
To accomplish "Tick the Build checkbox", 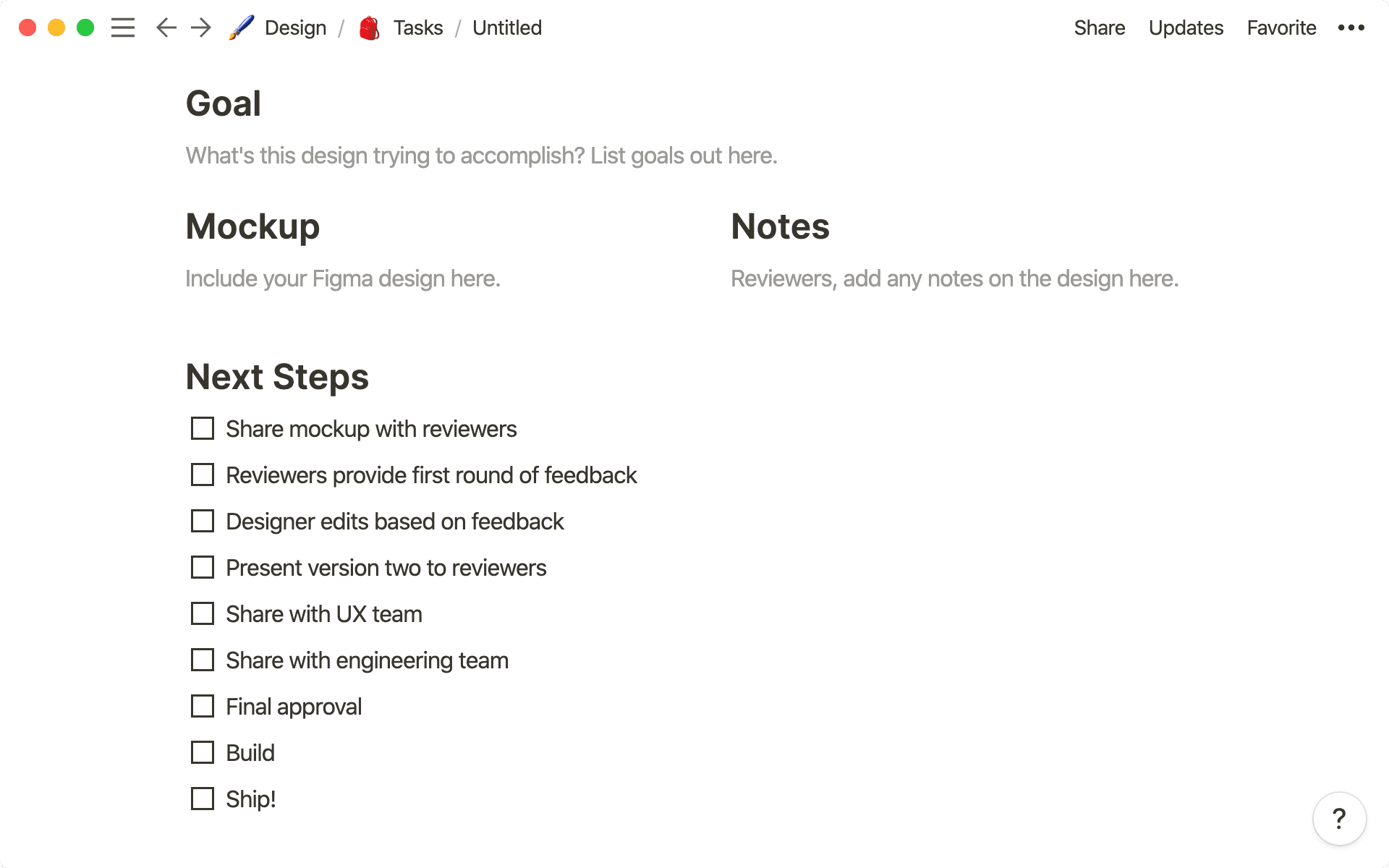I will 202,752.
